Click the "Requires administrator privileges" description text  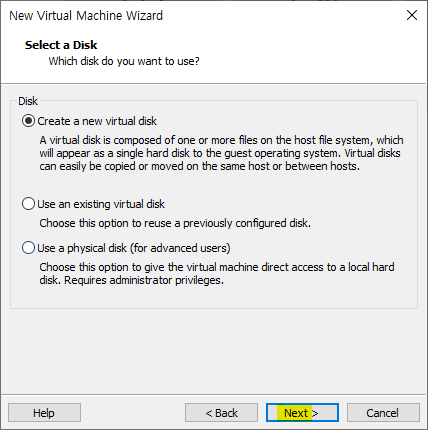(144, 280)
